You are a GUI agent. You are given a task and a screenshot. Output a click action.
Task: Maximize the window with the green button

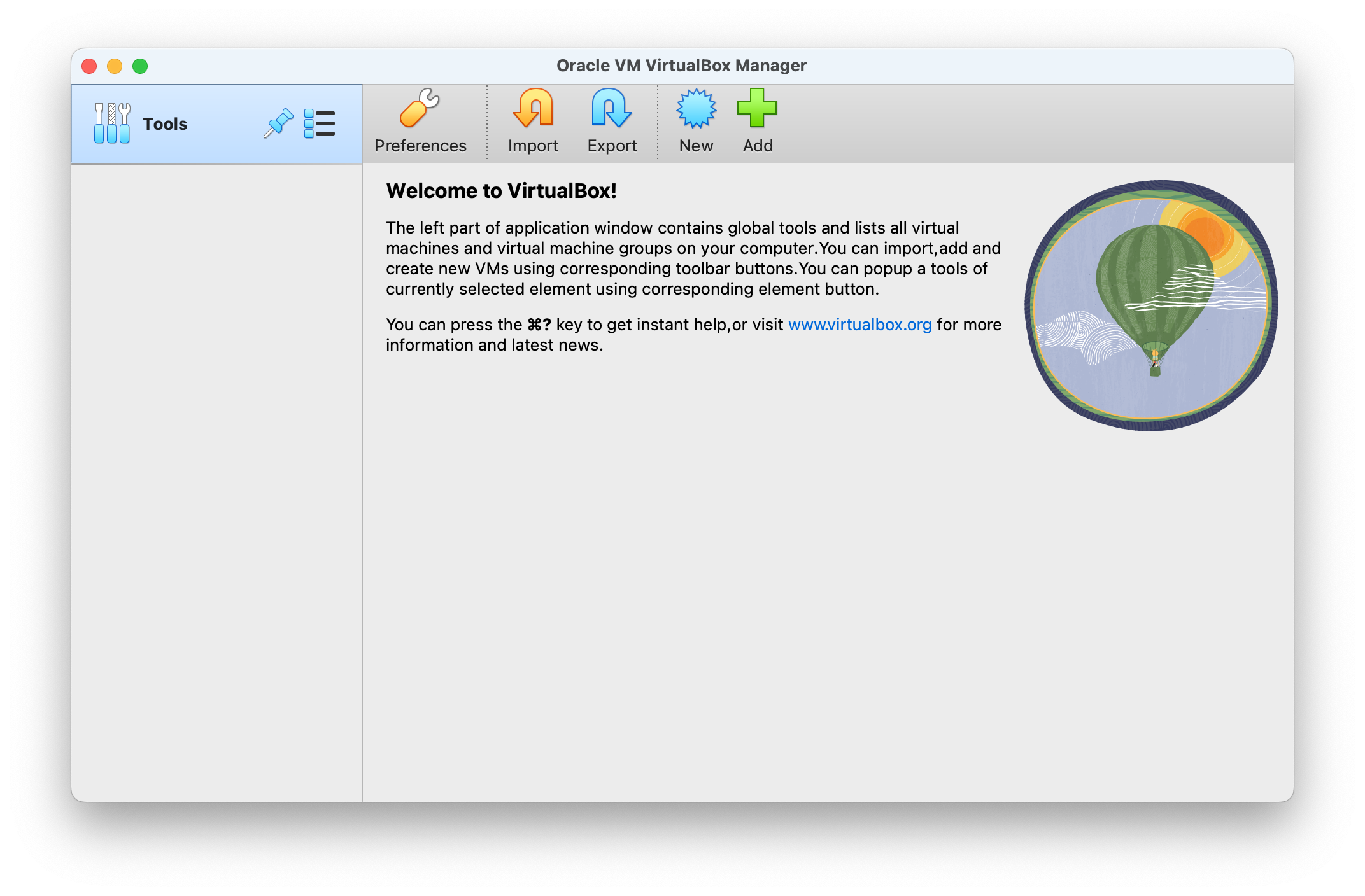tap(140, 66)
